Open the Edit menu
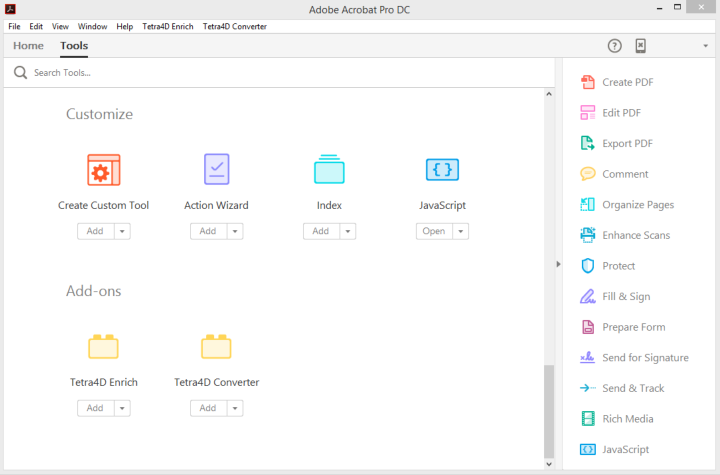The height and width of the screenshot is (475, 720). 36,26
